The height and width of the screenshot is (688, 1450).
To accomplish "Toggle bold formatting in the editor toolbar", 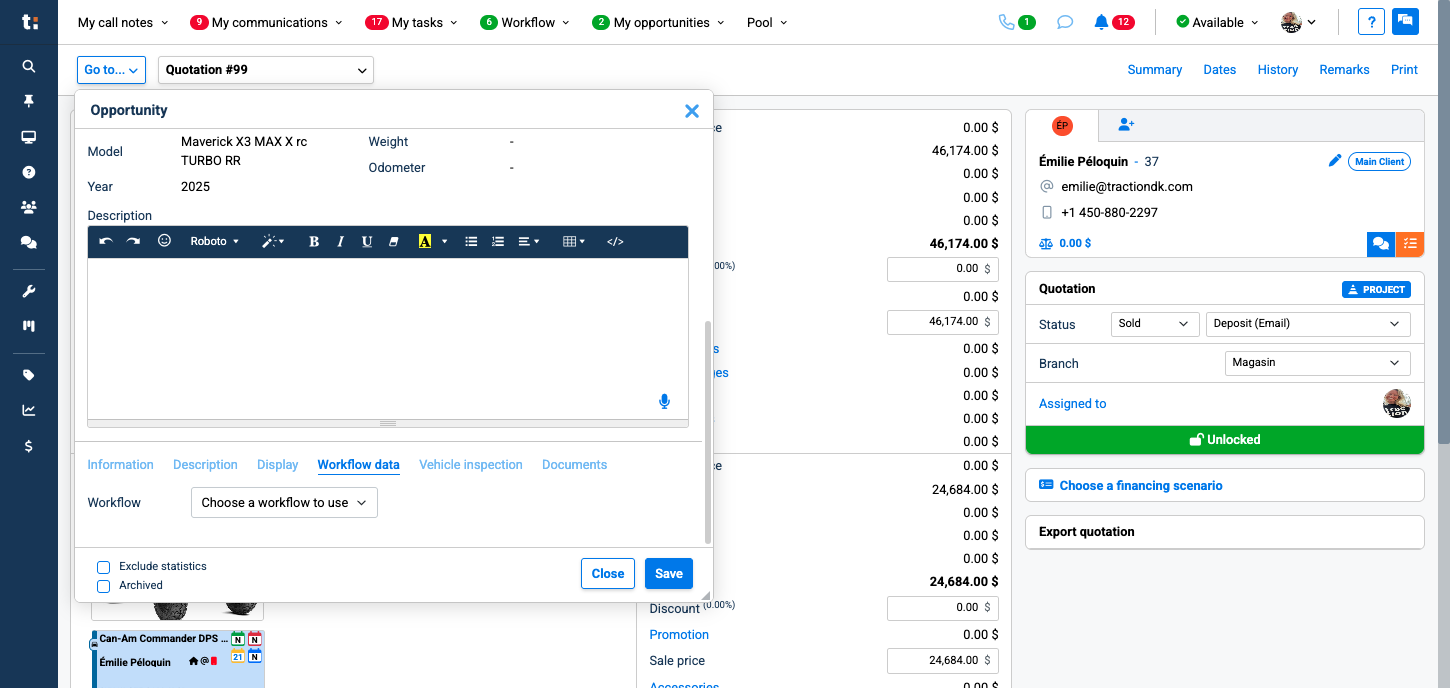I will click(314, 242).
